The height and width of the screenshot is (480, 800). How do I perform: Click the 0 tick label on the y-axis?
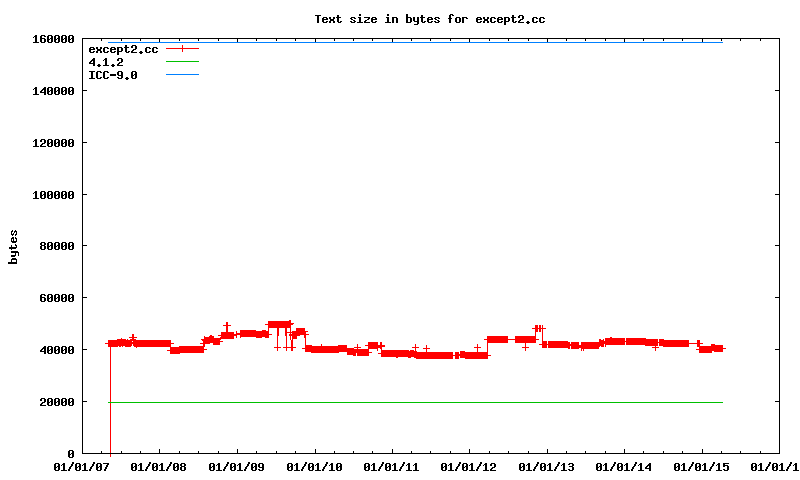[70, 454]
